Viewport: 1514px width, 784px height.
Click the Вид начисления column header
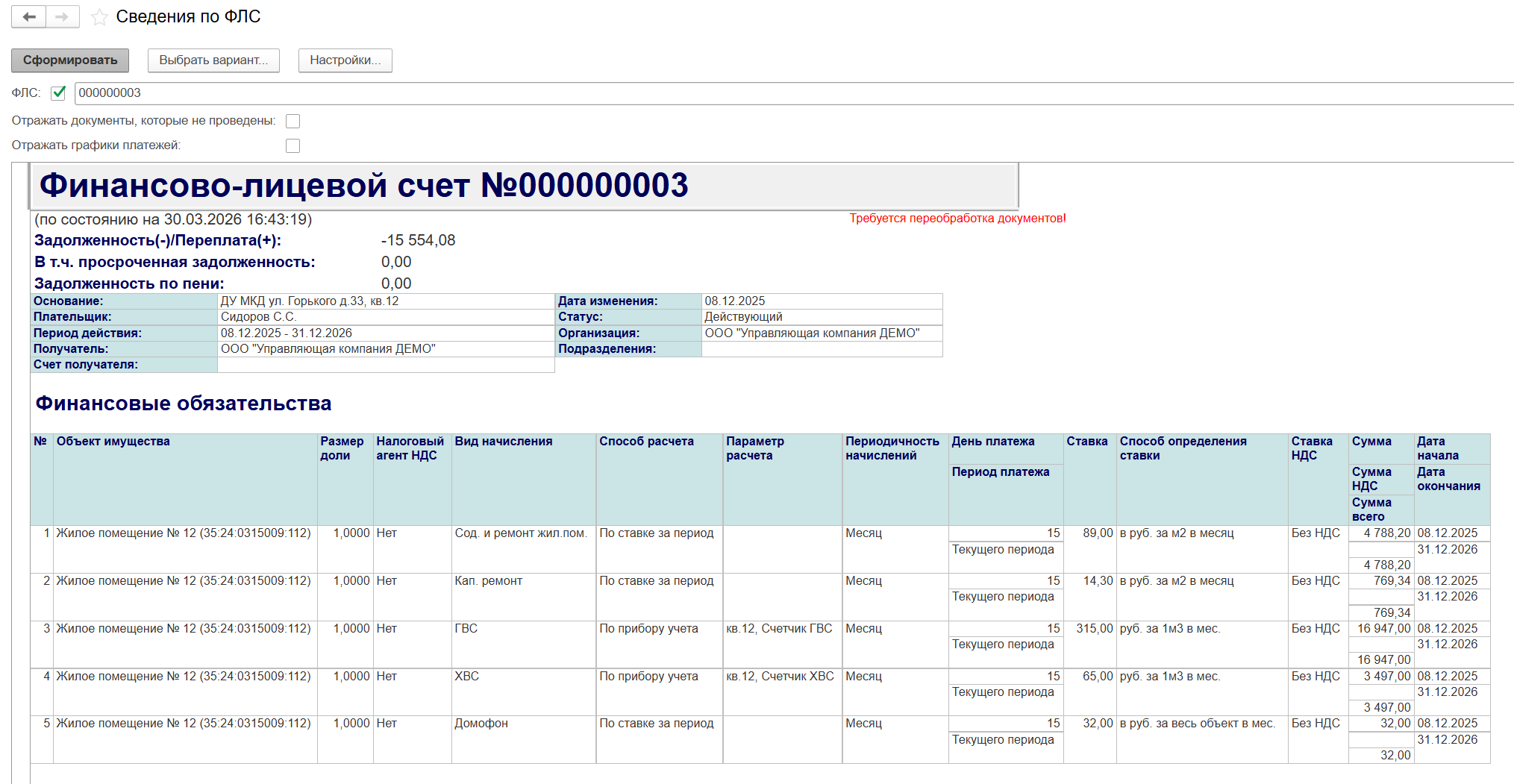(x=524, y=480)
